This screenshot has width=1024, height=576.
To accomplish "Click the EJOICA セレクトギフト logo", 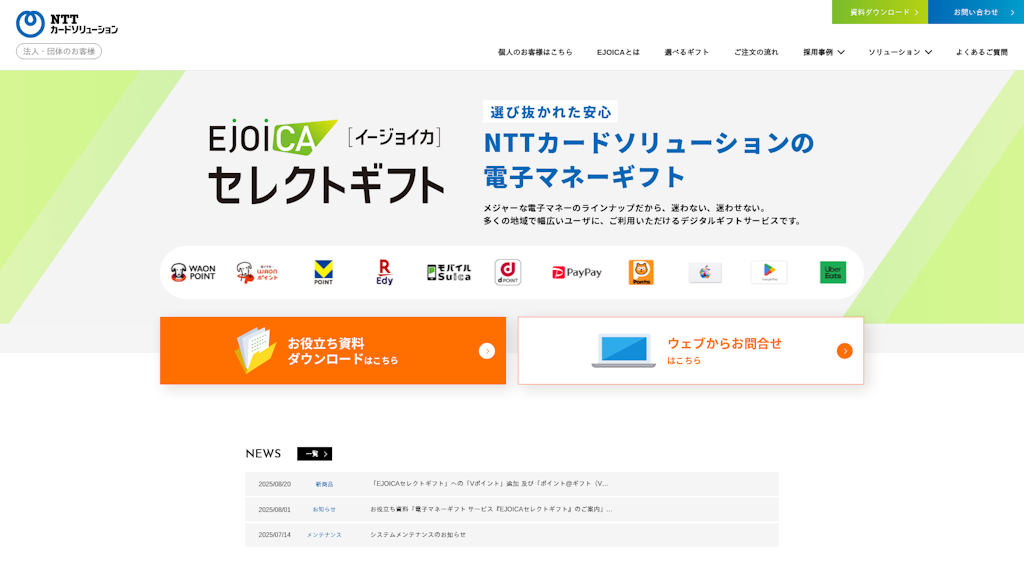I will 326,161.
